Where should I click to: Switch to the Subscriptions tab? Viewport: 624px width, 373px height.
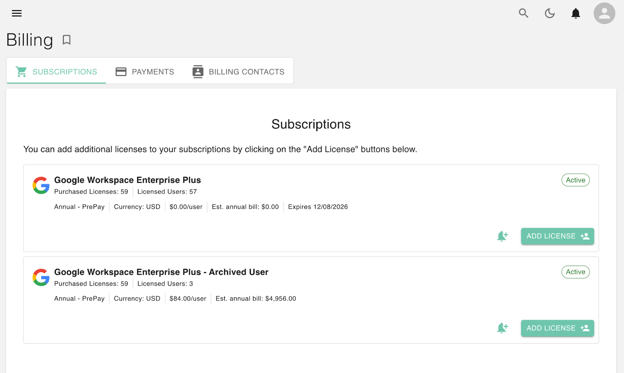(56, 72)
